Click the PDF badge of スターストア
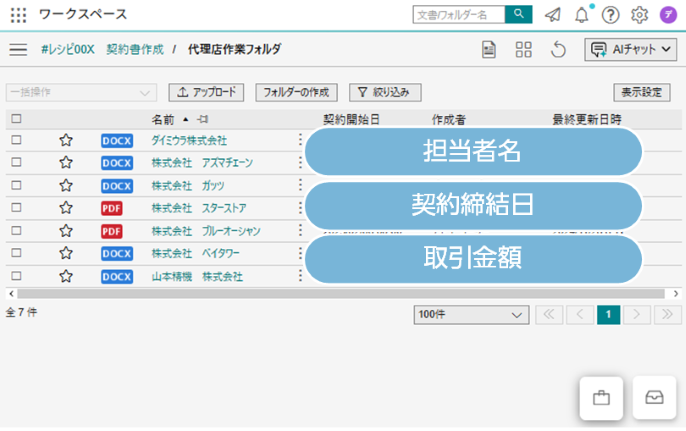The width and height of the screenshot is (686, 431). pyautogui.click(x=112, y=208)
